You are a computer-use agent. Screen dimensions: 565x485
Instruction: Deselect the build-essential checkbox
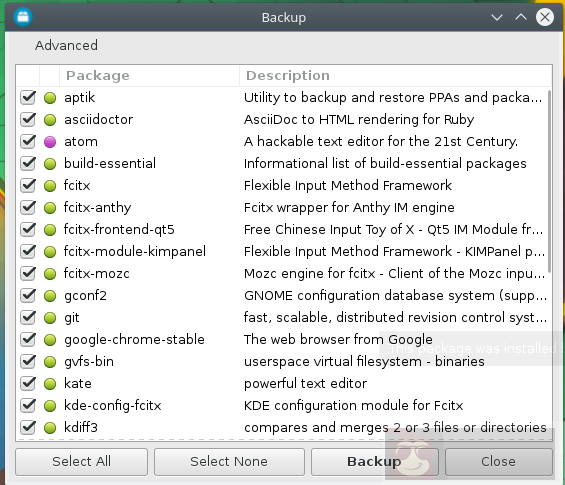click(x=28, y=163)
